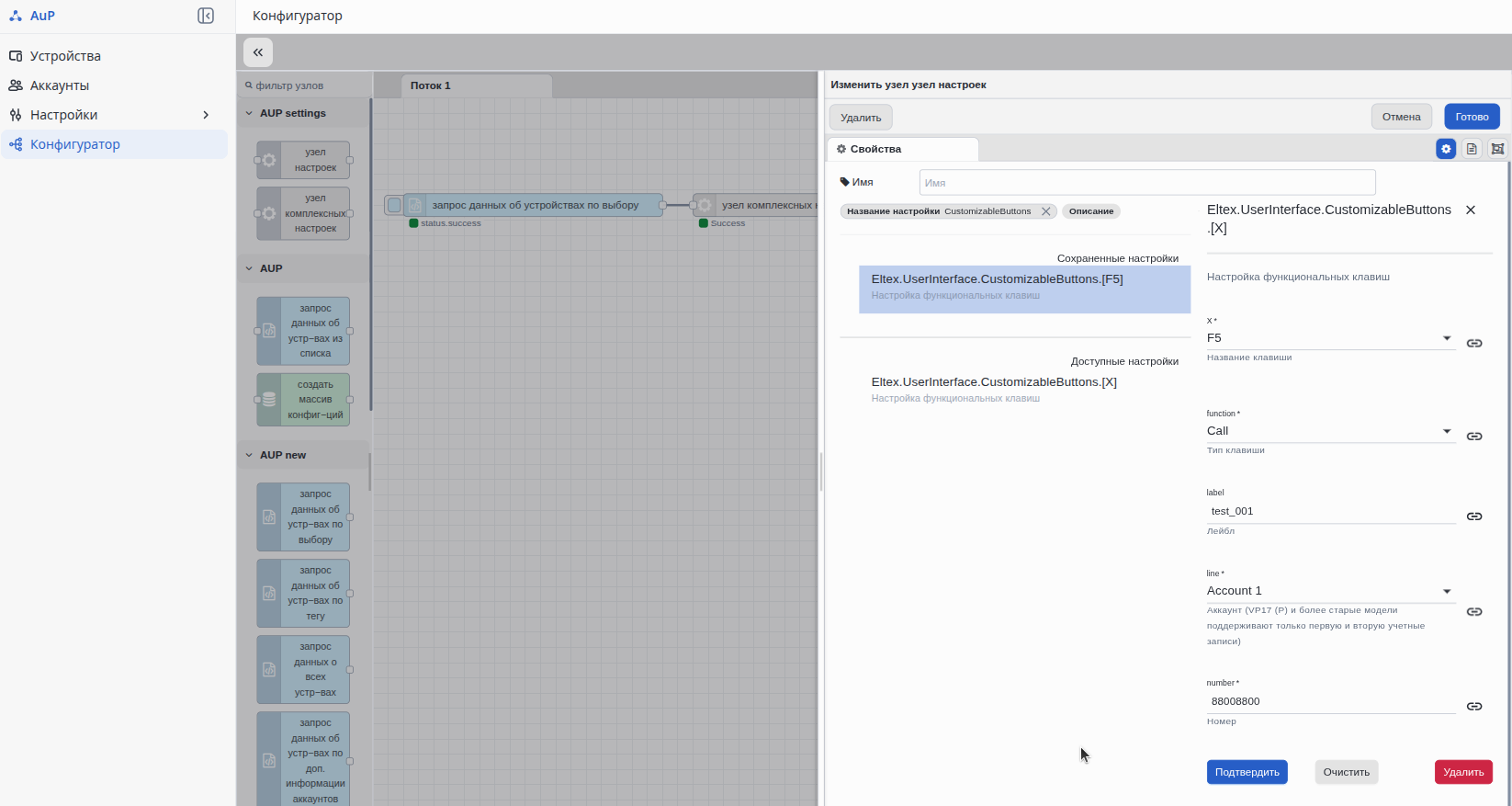Image resolution: width=1512 pixels, height=806 pixels.
Task: Open Аккаунты in the sidebar
Action: pos(114,85)
